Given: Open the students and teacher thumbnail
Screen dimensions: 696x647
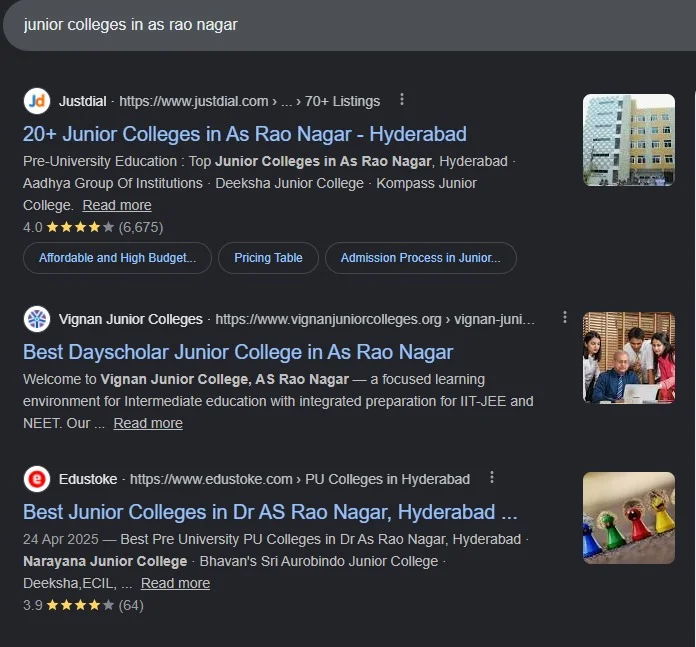Looking at the screenshot, I should point(629,358).
